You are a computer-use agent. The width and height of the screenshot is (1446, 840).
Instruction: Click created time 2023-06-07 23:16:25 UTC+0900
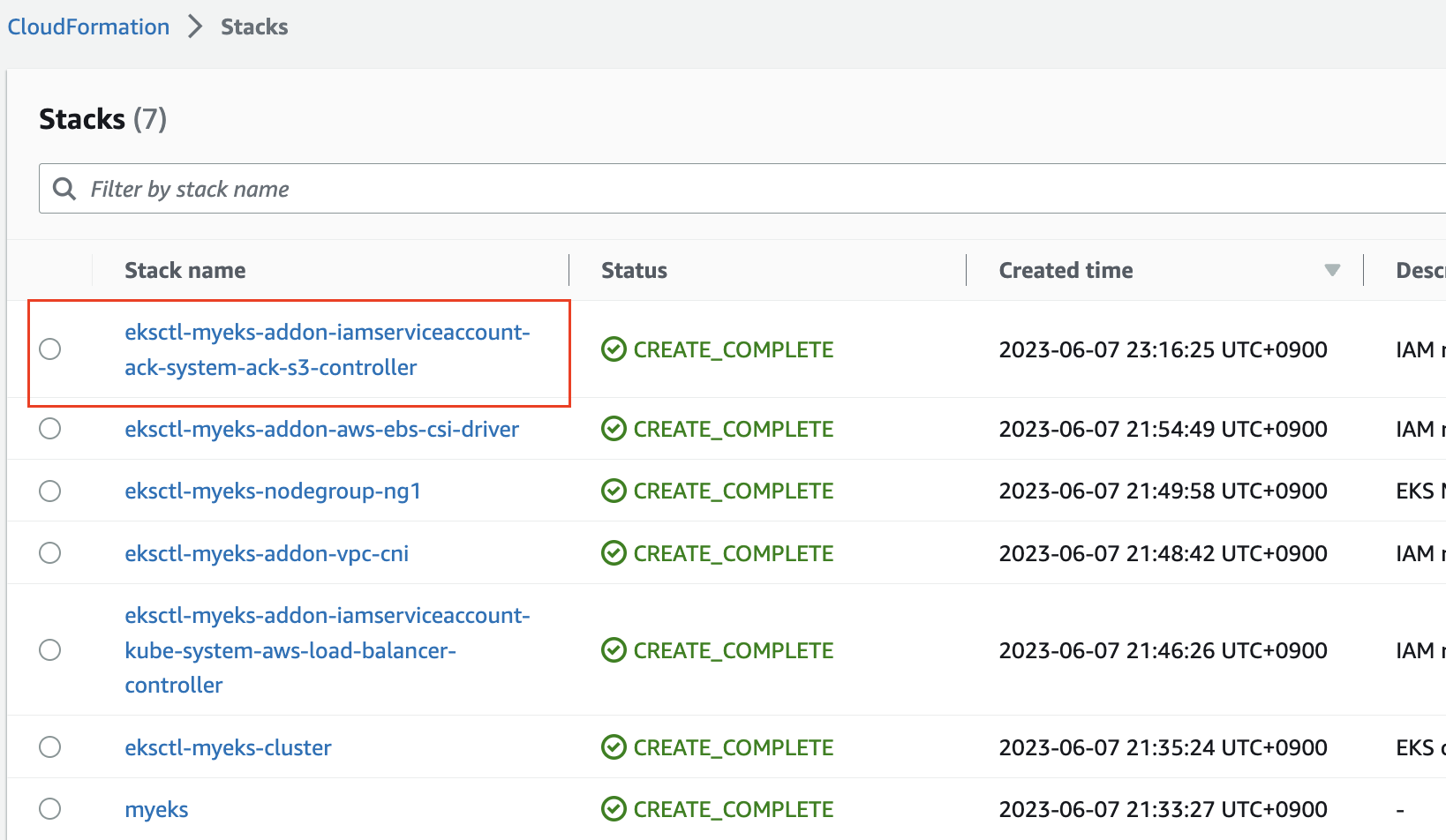point(1163,349)
